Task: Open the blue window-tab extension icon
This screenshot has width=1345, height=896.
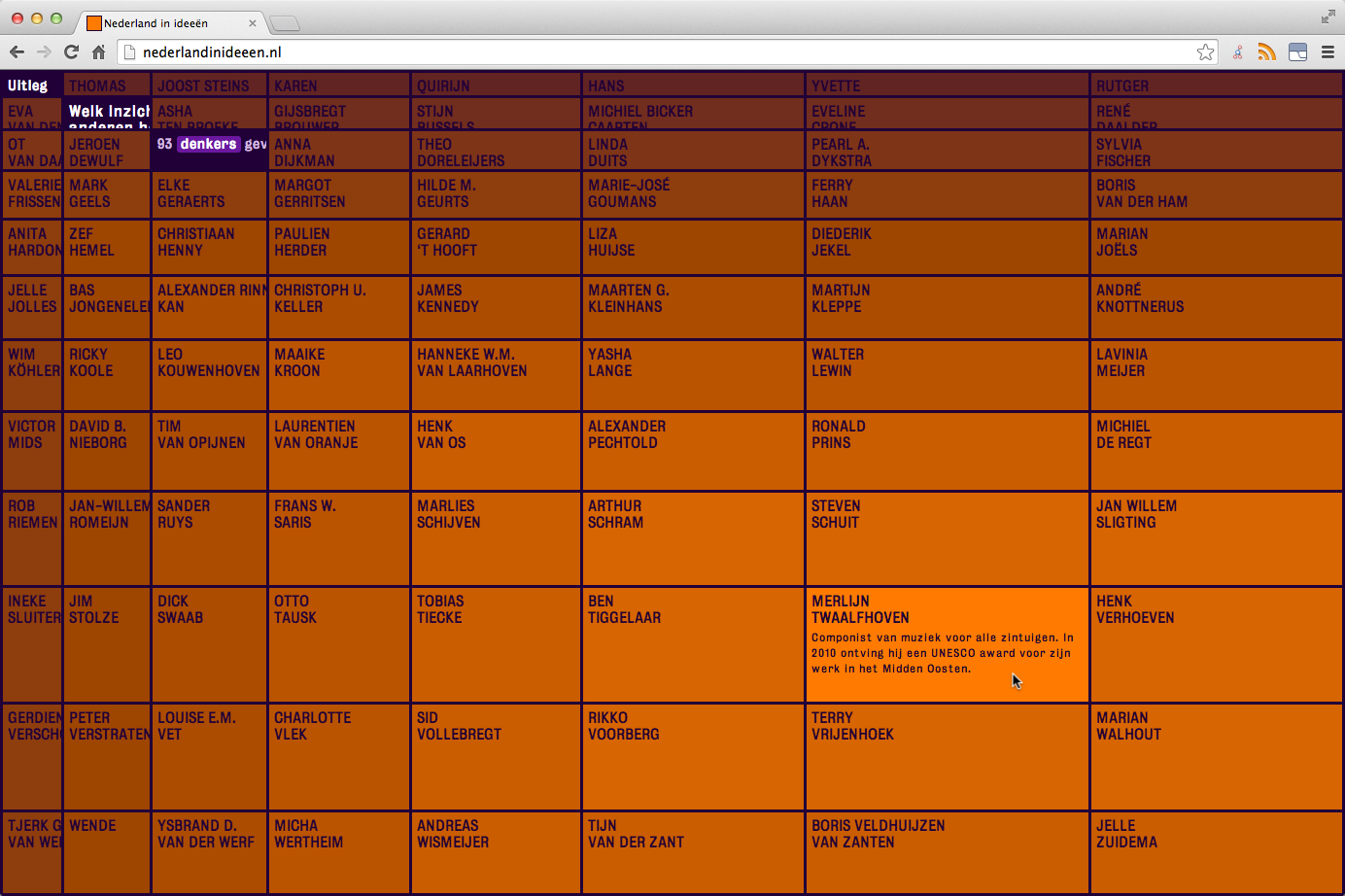Action: pos(1297,52)
